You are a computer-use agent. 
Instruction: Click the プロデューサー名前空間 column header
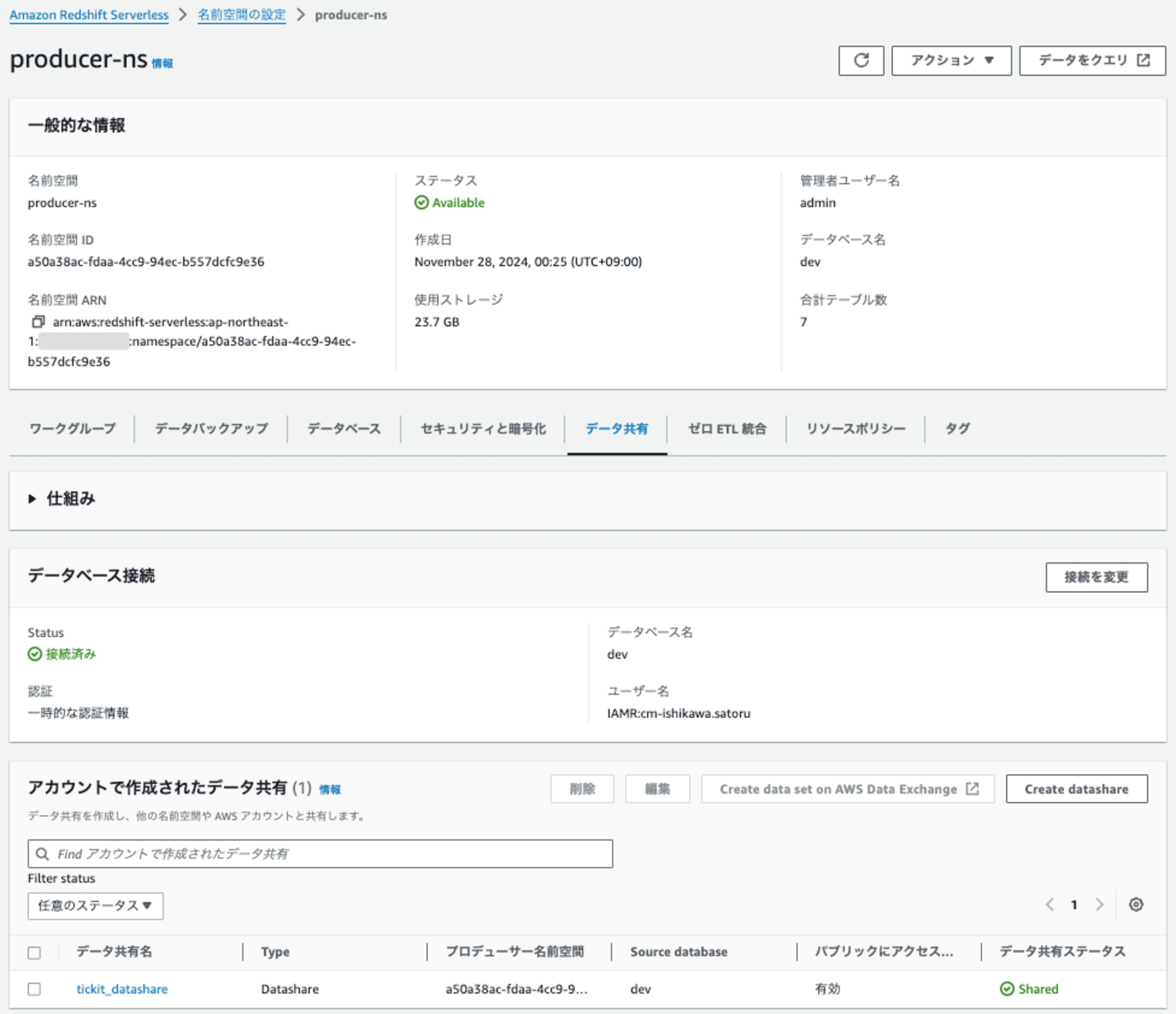(x=514, y=952)
